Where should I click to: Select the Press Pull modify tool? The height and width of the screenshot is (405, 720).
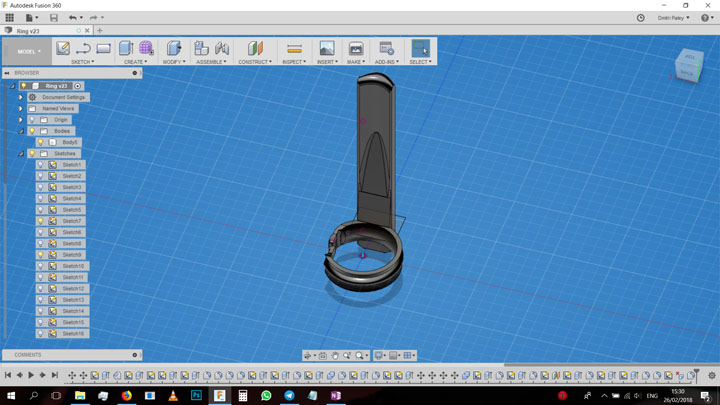click(174, 48)
